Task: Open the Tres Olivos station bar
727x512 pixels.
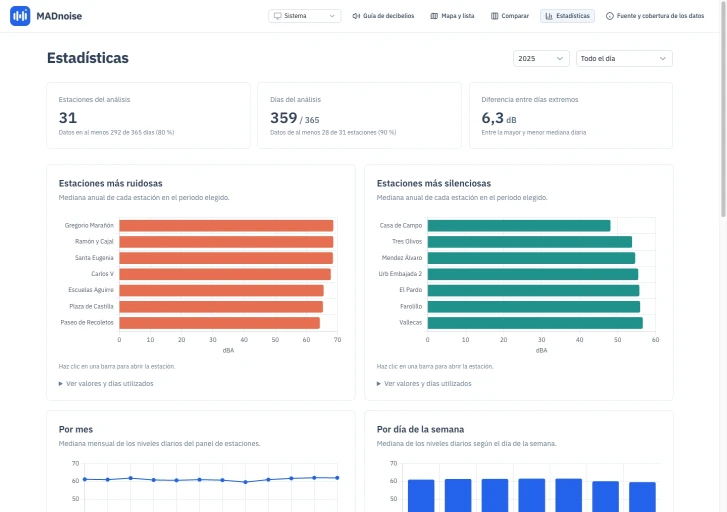Action: pyautogui.click(x=529, y=242)
